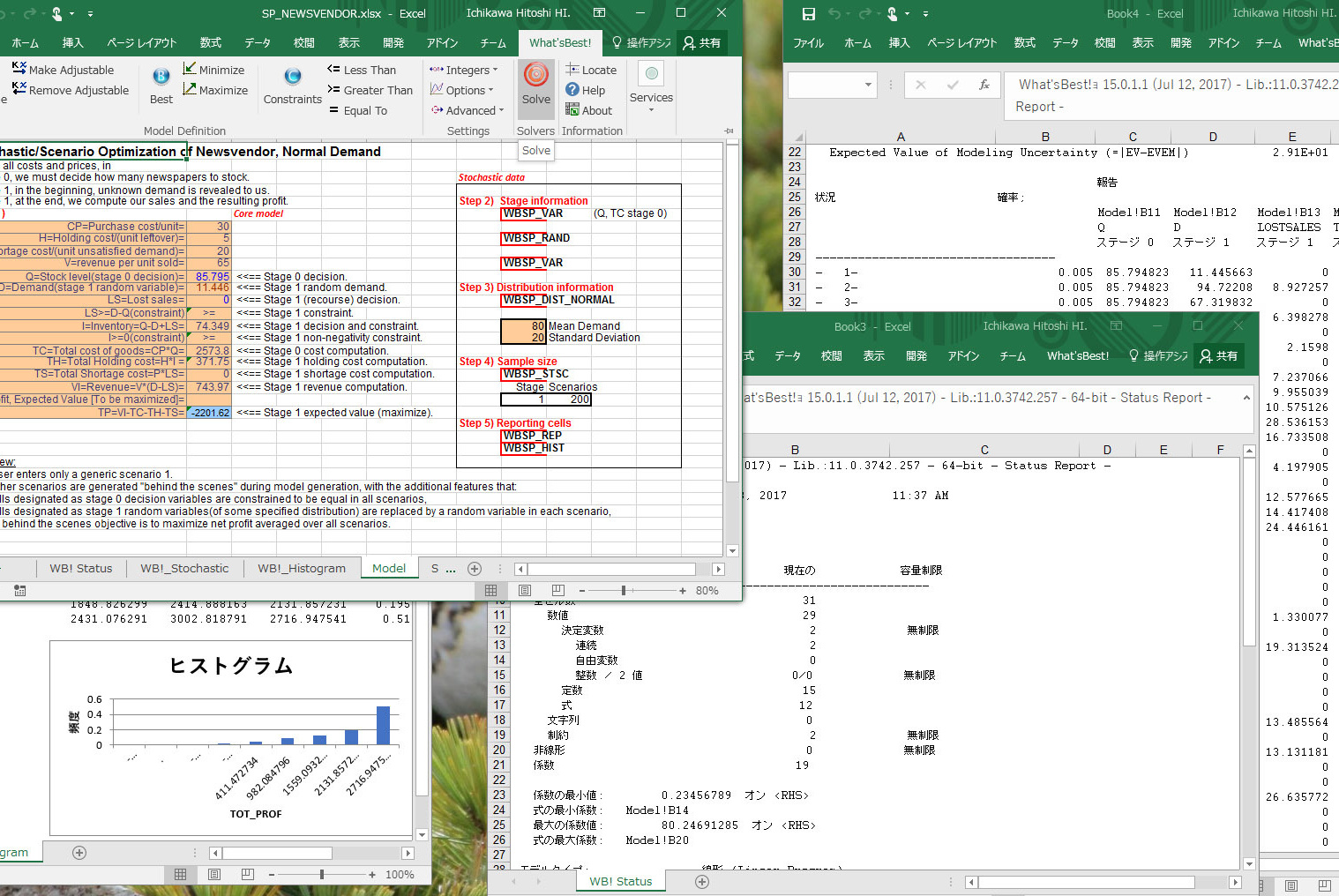Expand the Options dropdown in Settings

461,90
